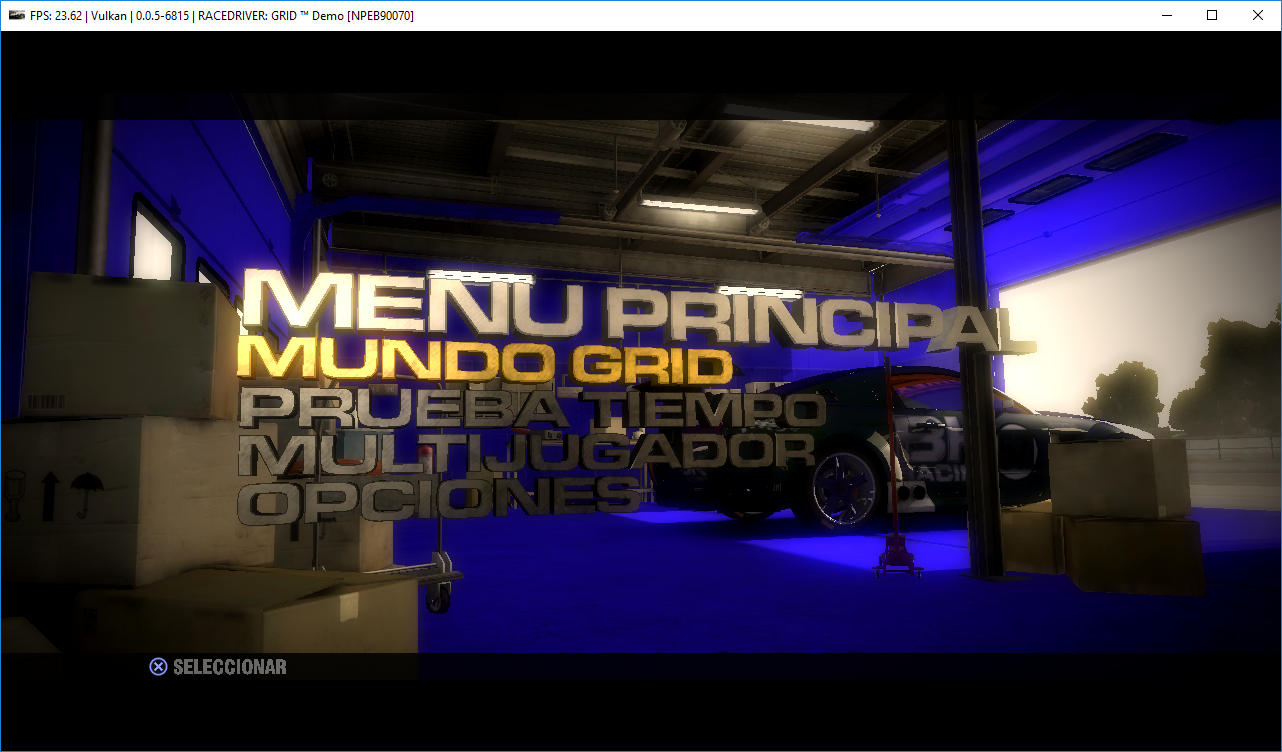Click the SELECCIONAR prompt label
This screenshot has height=752, width=1282.
click(230, 667)
